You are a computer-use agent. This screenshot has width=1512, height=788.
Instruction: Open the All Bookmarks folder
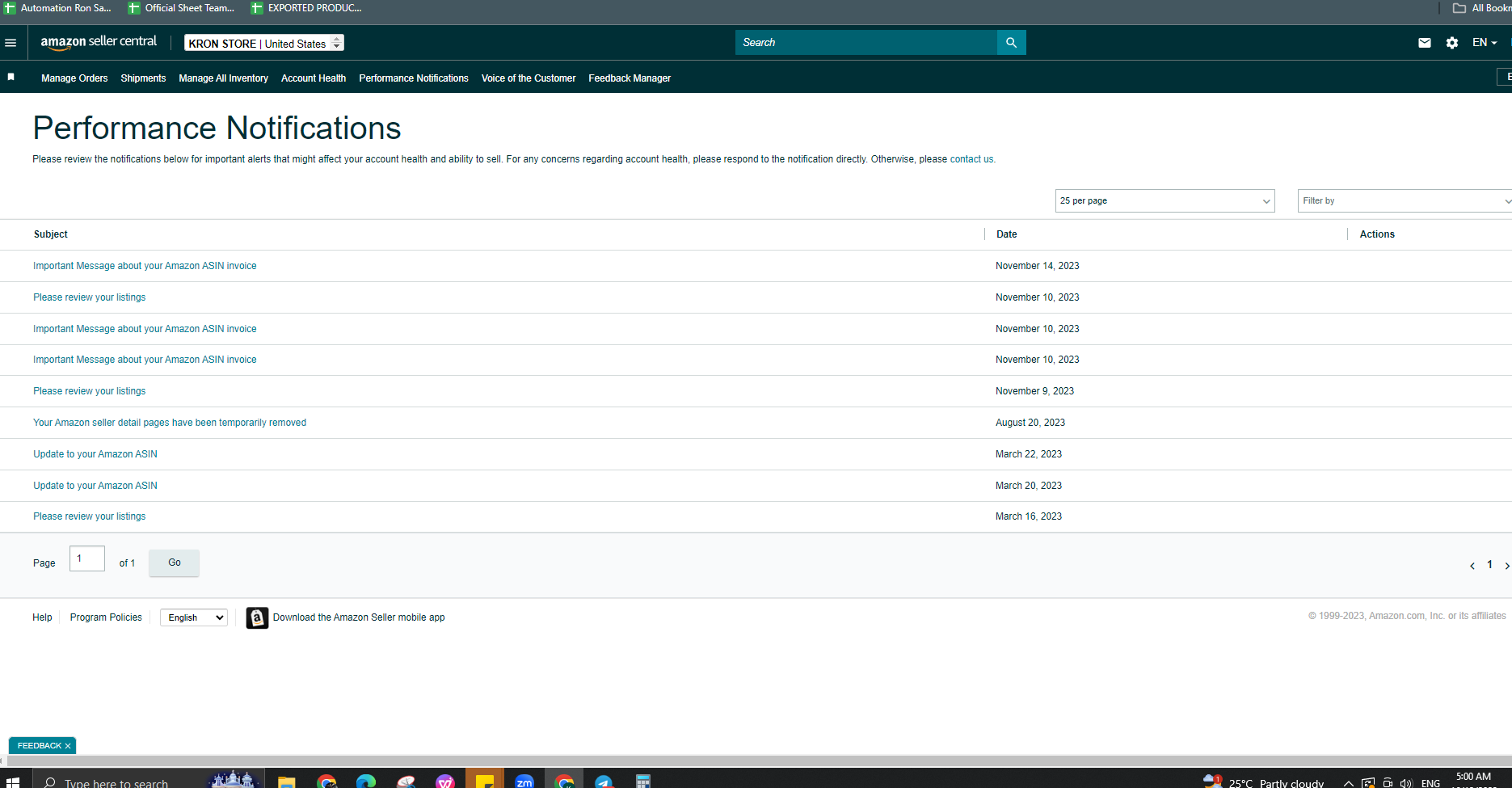(1482, 8)
